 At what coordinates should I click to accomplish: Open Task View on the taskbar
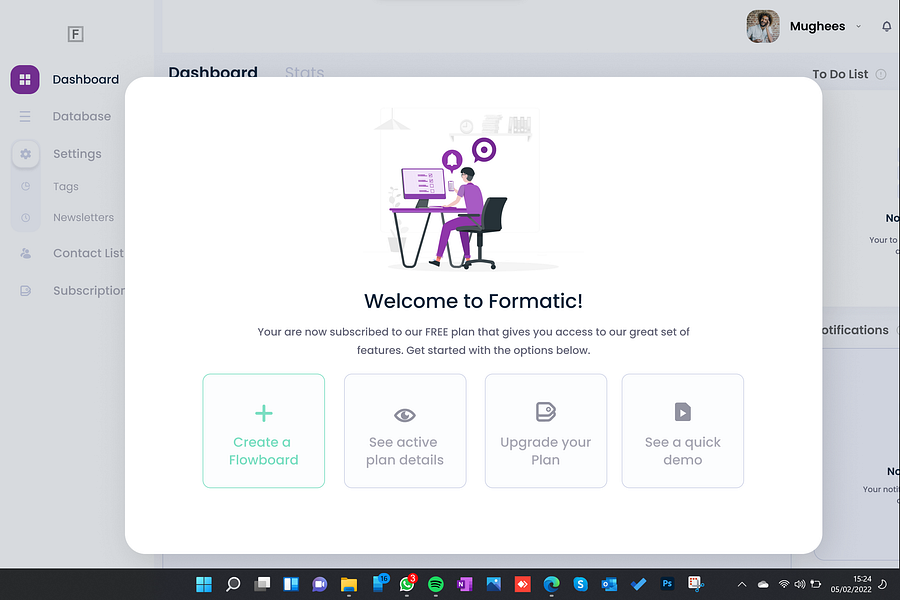pos(262,584)
